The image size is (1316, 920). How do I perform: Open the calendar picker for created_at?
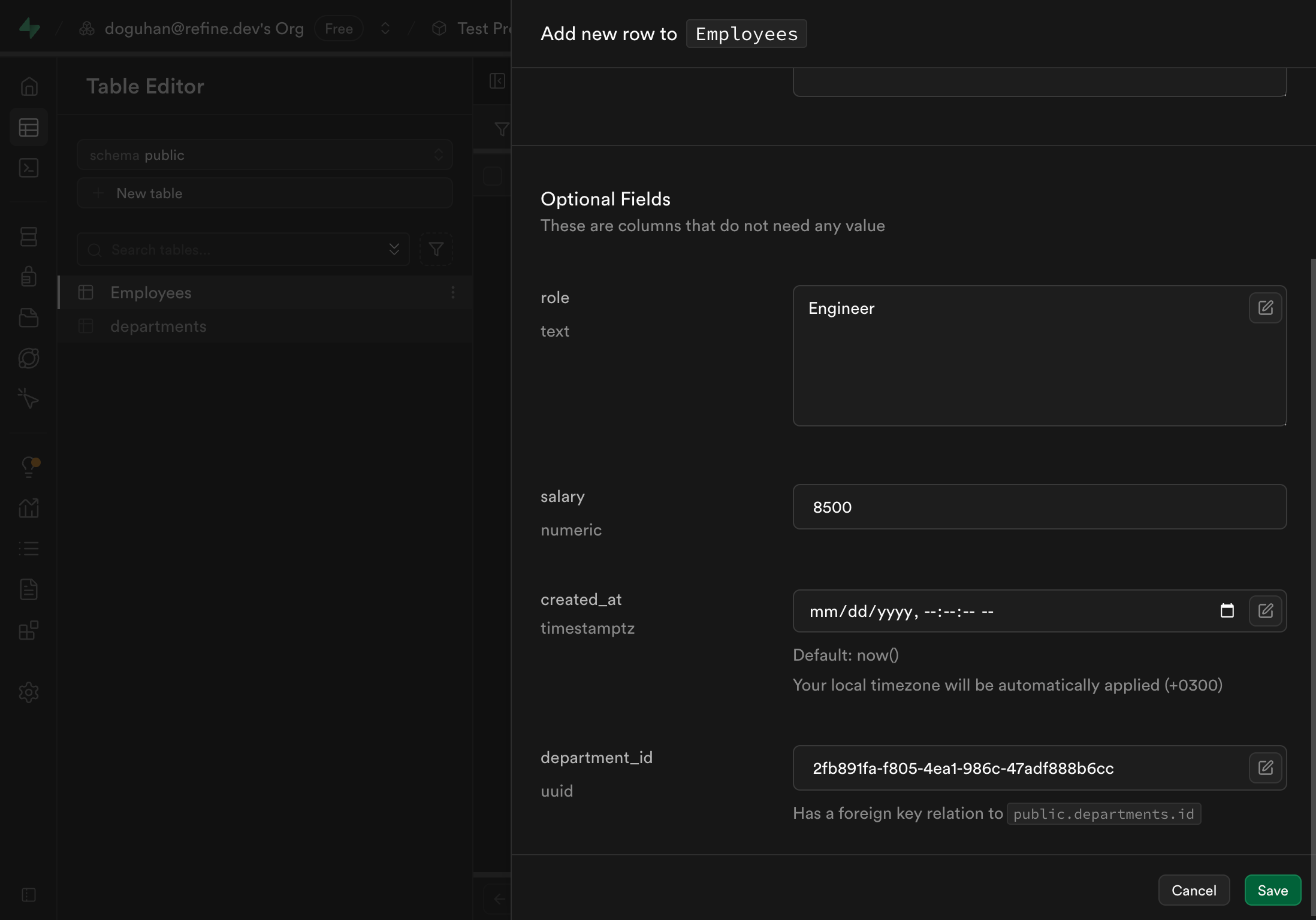point(1227,611)
